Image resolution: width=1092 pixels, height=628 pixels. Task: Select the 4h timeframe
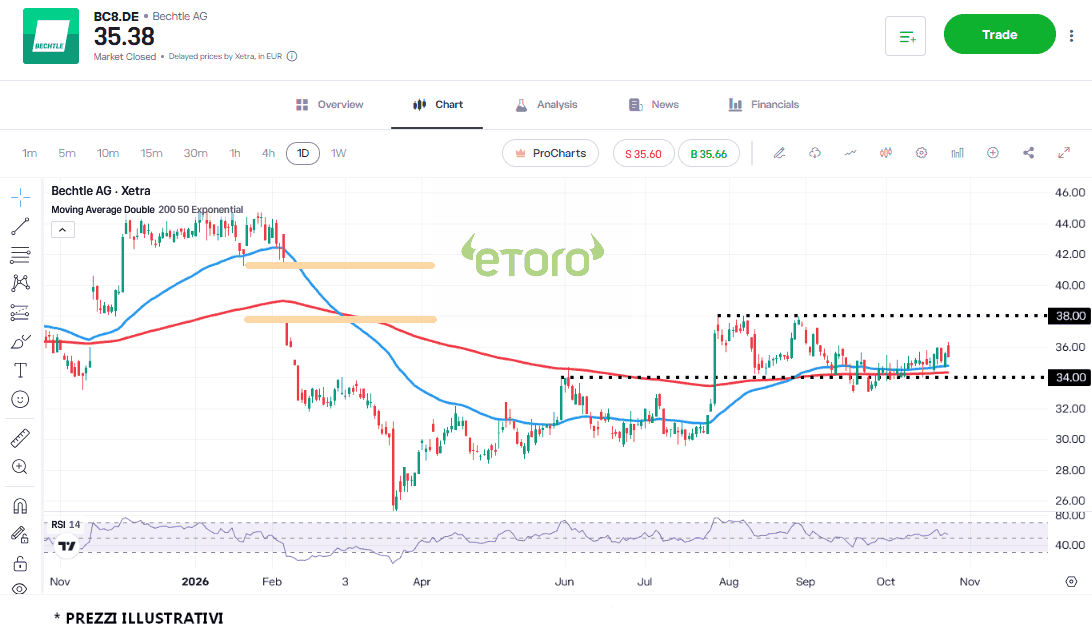coord(269,153)
